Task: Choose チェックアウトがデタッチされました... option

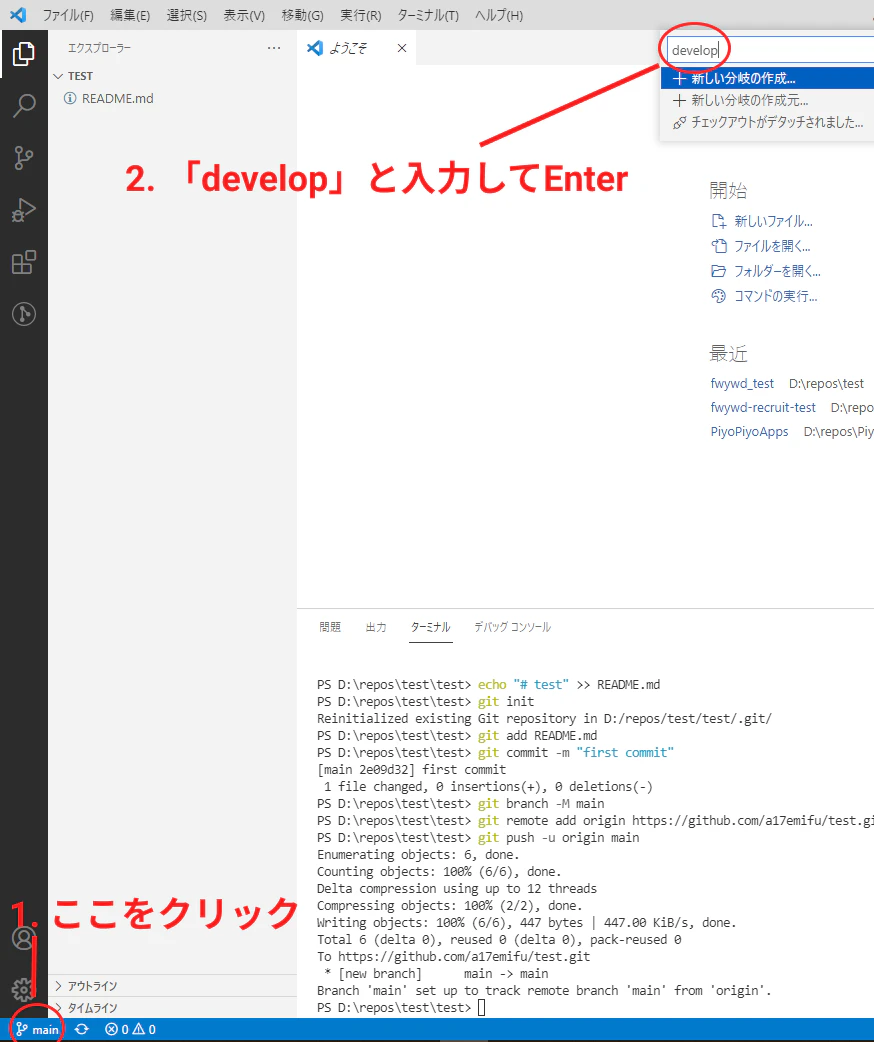Action: click(x=767, y=122)
